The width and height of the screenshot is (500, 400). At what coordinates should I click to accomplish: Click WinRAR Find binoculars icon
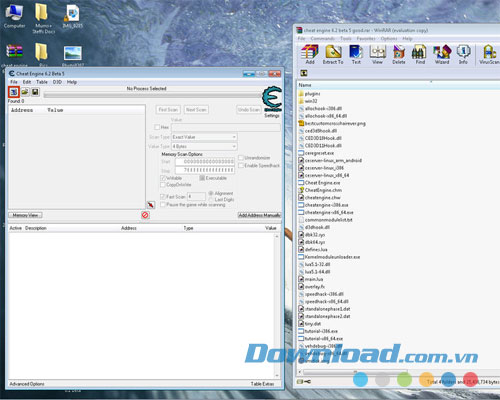(x=420, y=54)
